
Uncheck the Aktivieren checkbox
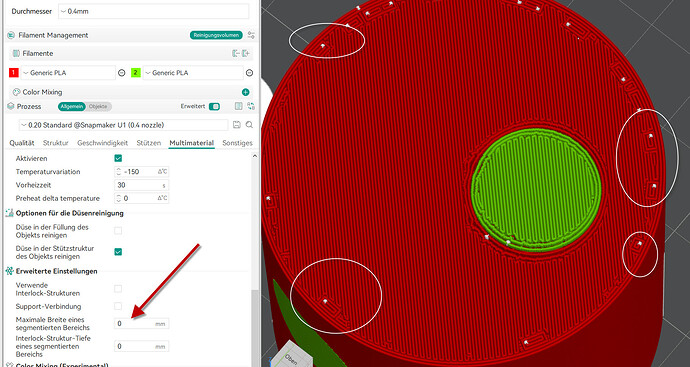point(118,158)
